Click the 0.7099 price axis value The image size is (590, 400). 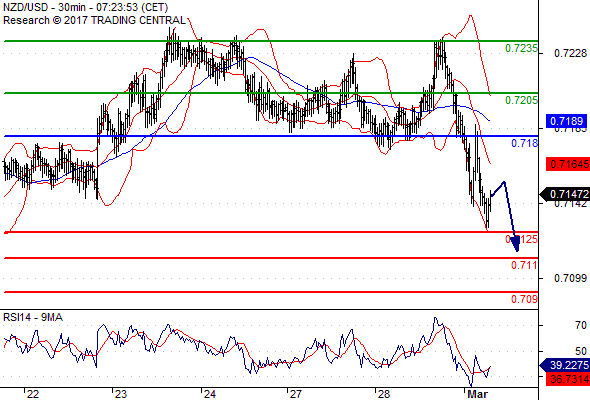pyautogui.click(x=570, y=278)
